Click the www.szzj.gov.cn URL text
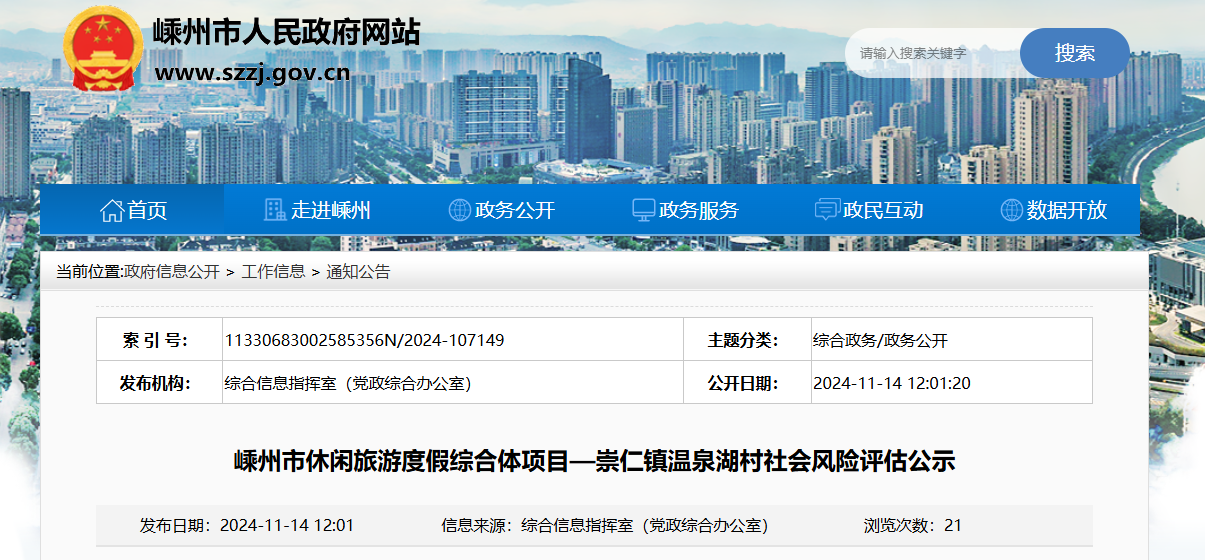1205x560 pixels. coord(252,73)
